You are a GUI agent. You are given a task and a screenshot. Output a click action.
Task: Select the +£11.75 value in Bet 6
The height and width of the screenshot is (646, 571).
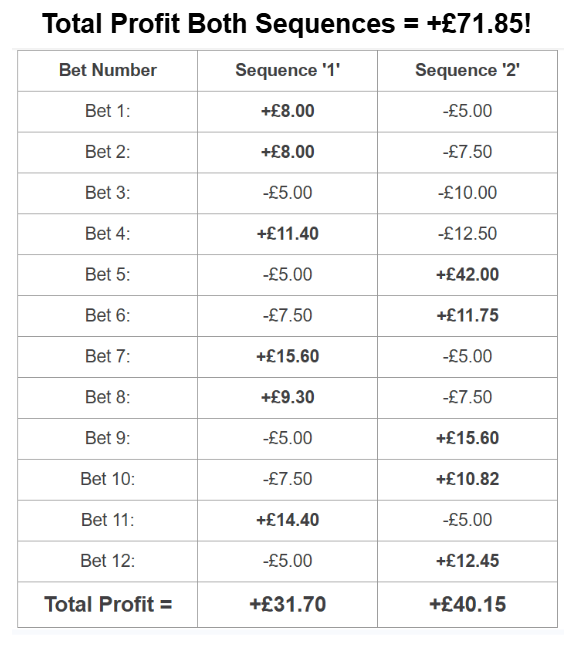(467, 315)
